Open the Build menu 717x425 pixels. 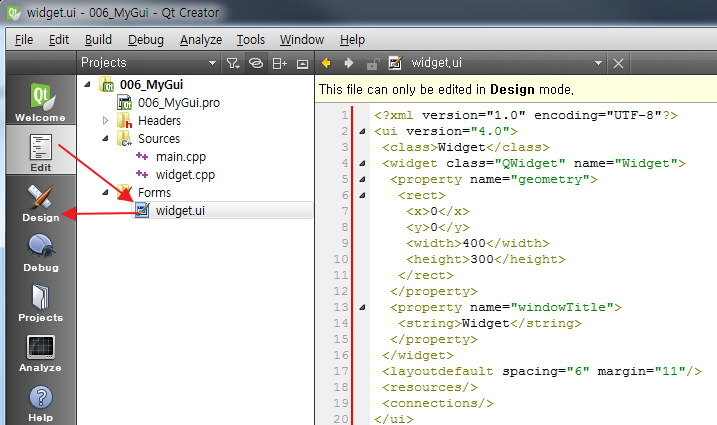[x=98, y=40]
